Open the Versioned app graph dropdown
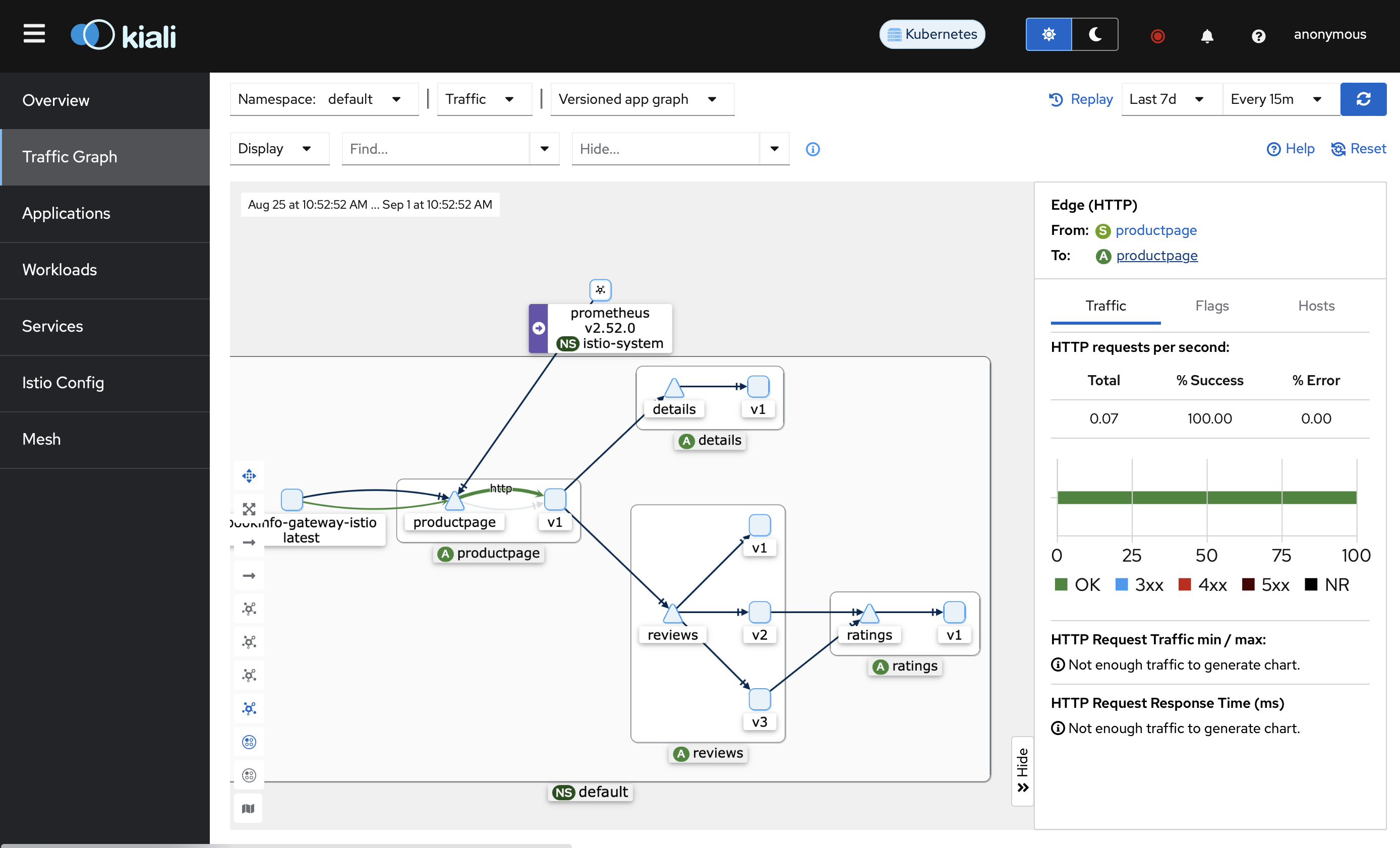The width and height of the screenshot is (1400, 848). 642,99
